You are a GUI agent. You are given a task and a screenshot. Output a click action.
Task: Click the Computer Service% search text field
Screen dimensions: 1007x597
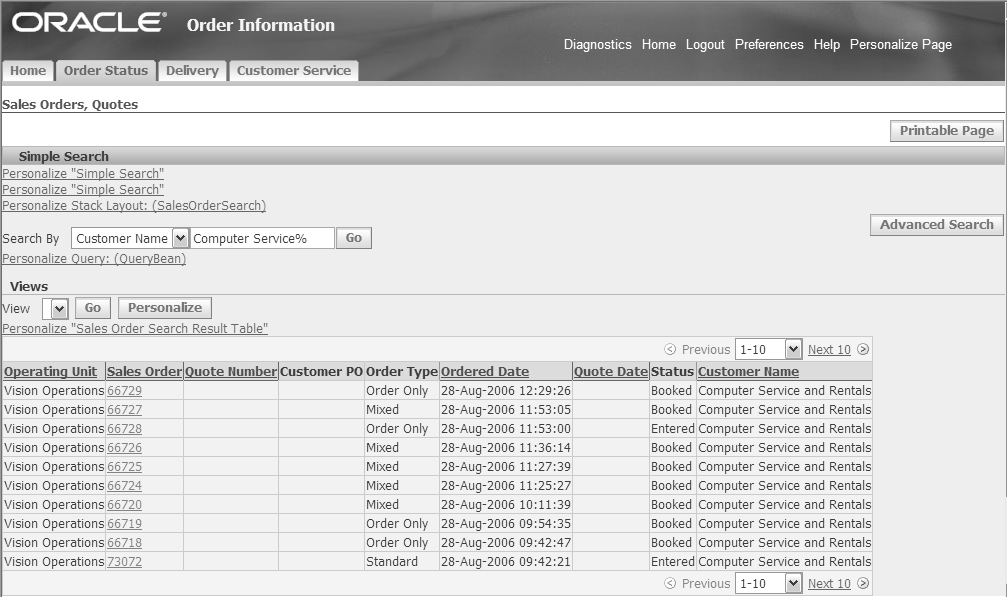pyautogui.click(x=262, y=238)
